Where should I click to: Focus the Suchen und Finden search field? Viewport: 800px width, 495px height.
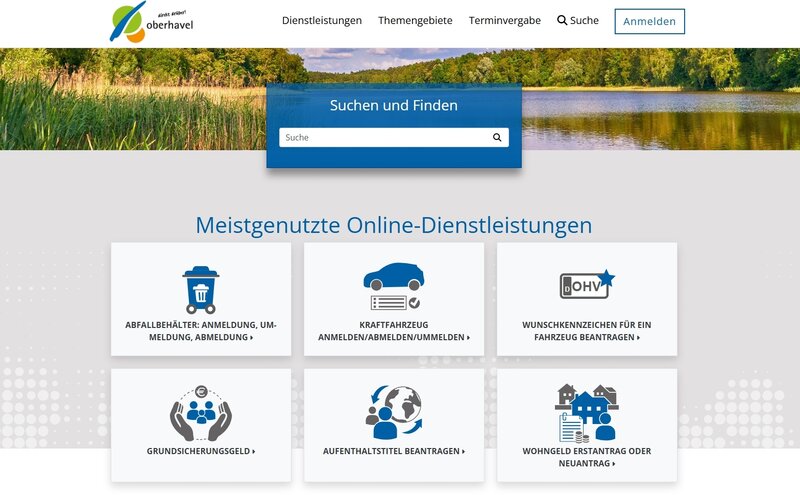[394, 137]
